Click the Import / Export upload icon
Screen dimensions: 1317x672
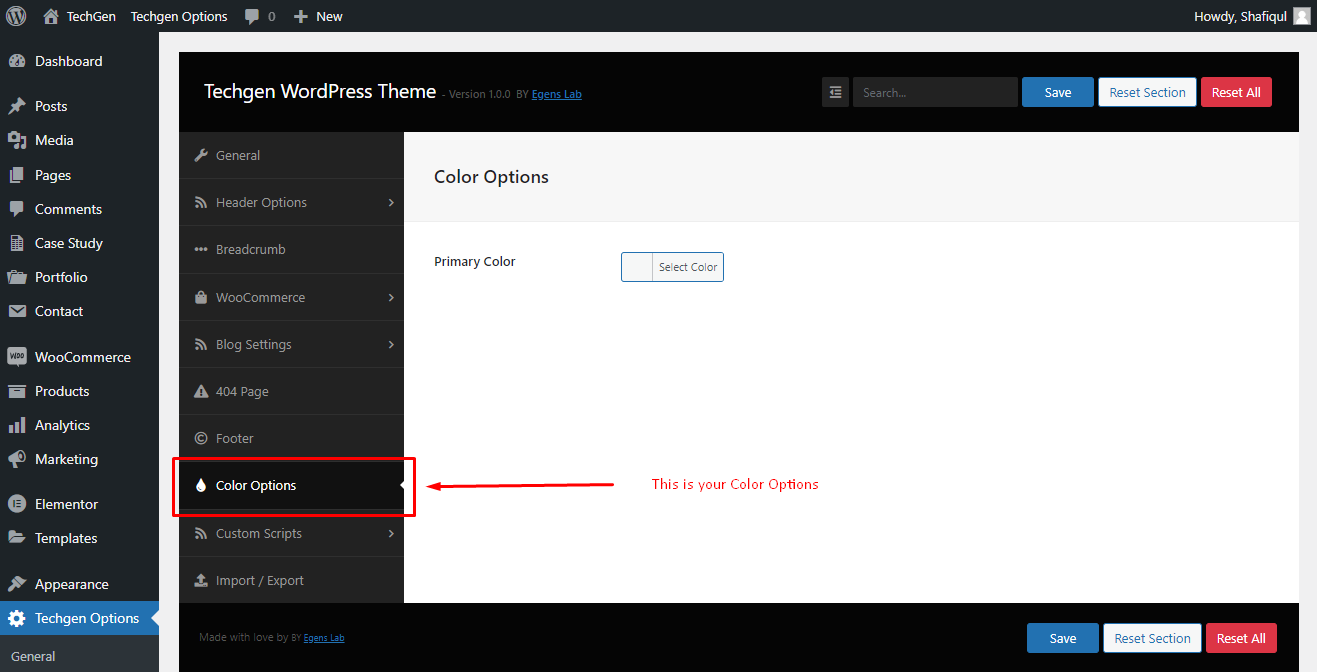tap(201, 580)
